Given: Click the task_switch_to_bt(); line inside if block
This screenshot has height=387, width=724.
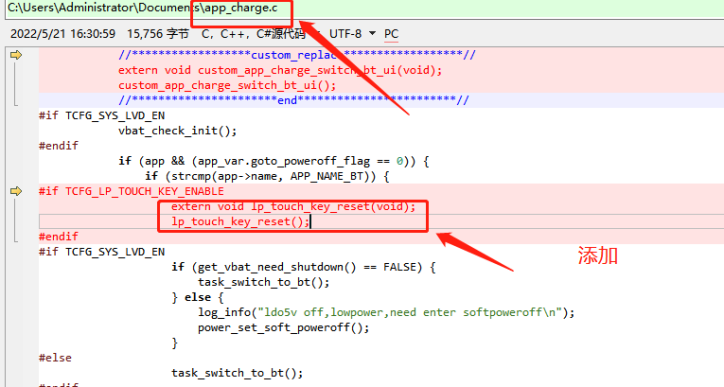Looking at the screenshot, I should point(264,282).
